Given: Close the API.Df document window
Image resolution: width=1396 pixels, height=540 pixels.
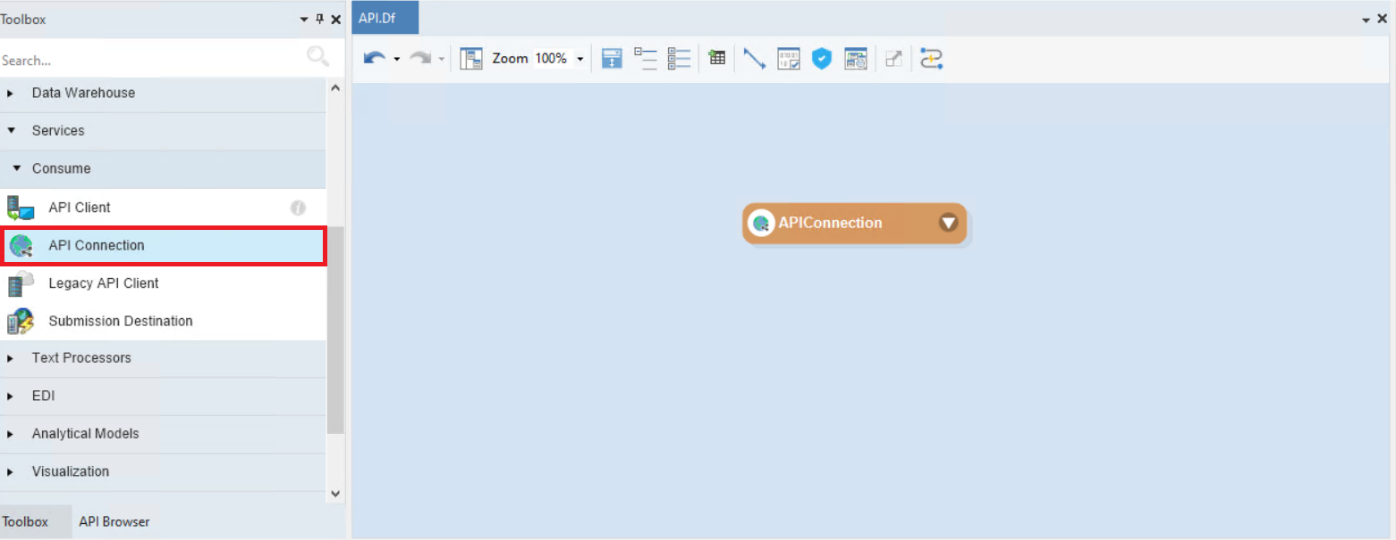Looking at the screenshot, I should (x=1382, y=19).
